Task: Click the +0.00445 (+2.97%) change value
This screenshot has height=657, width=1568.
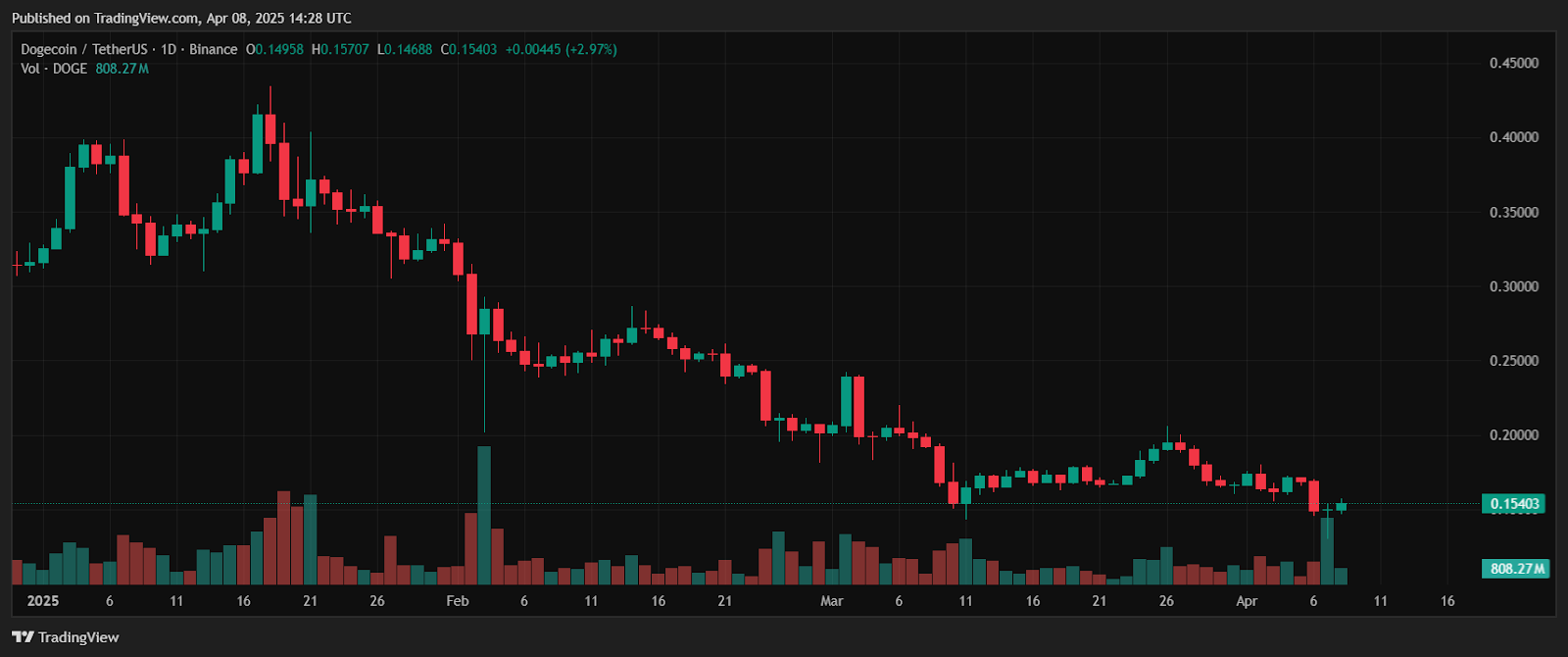Action: coord(561,49)
